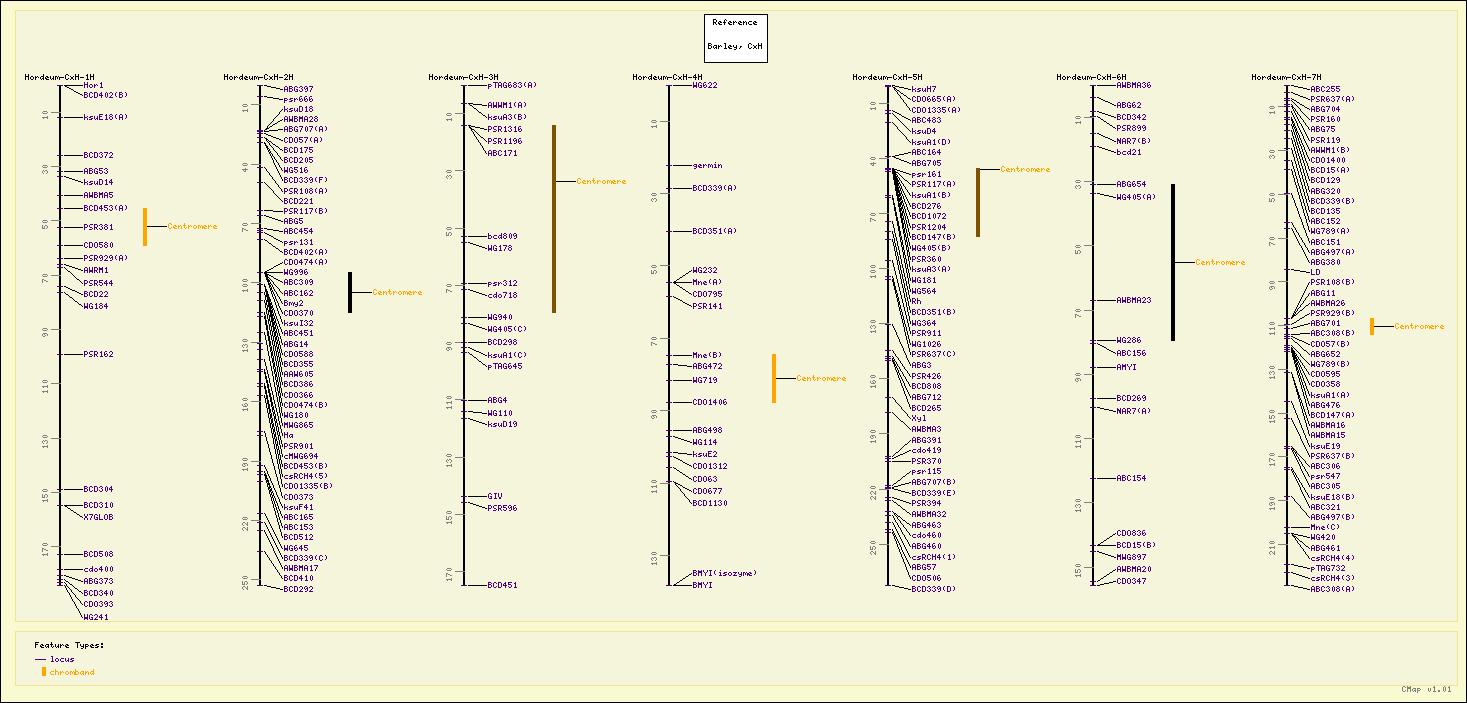Viewport: 1467px width, 703px height.
Task: Select the black centromere bar on 2H
Action: point(350,292)
